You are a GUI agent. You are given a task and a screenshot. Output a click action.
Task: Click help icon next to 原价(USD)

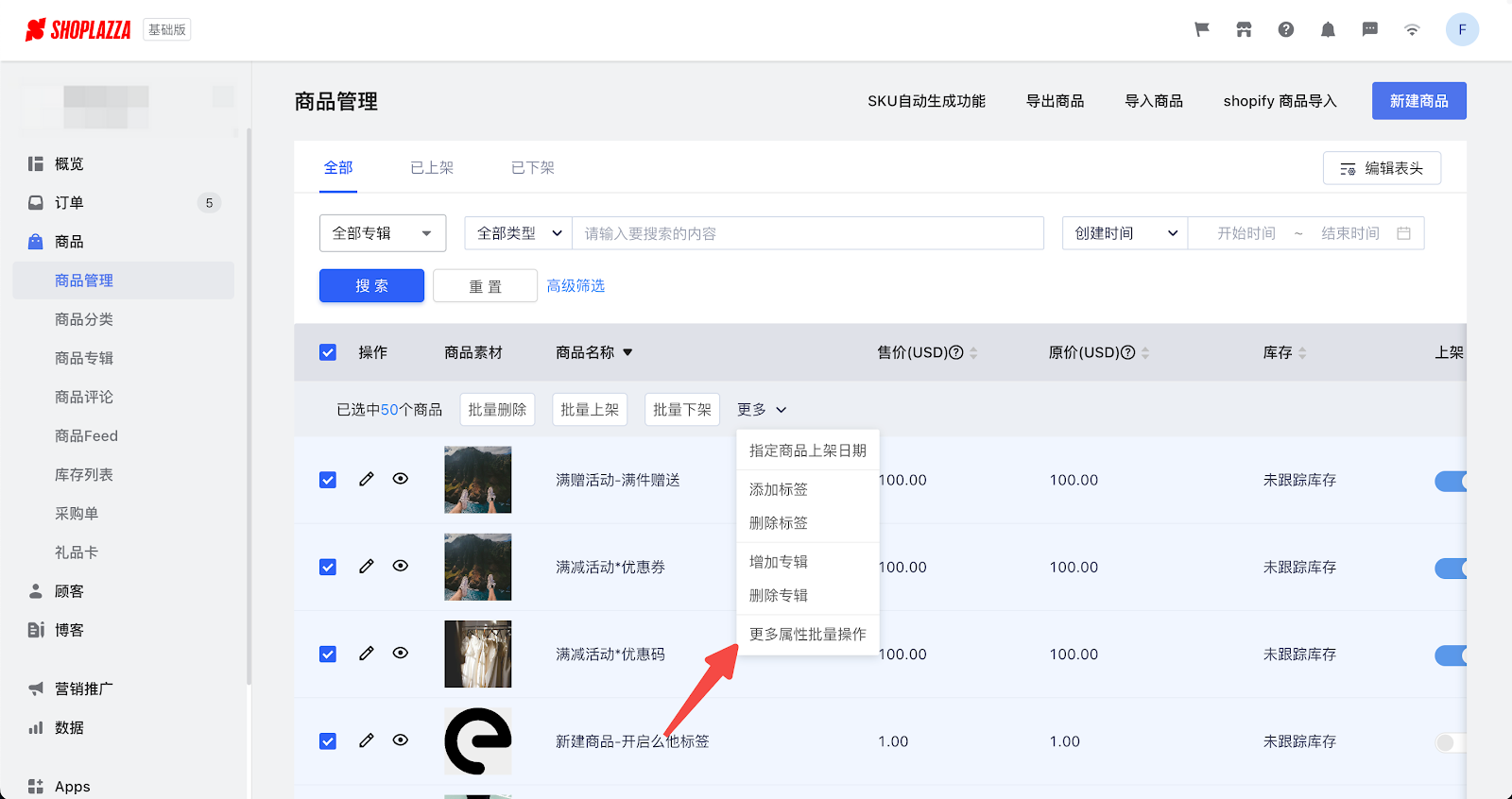point(1127,352)
